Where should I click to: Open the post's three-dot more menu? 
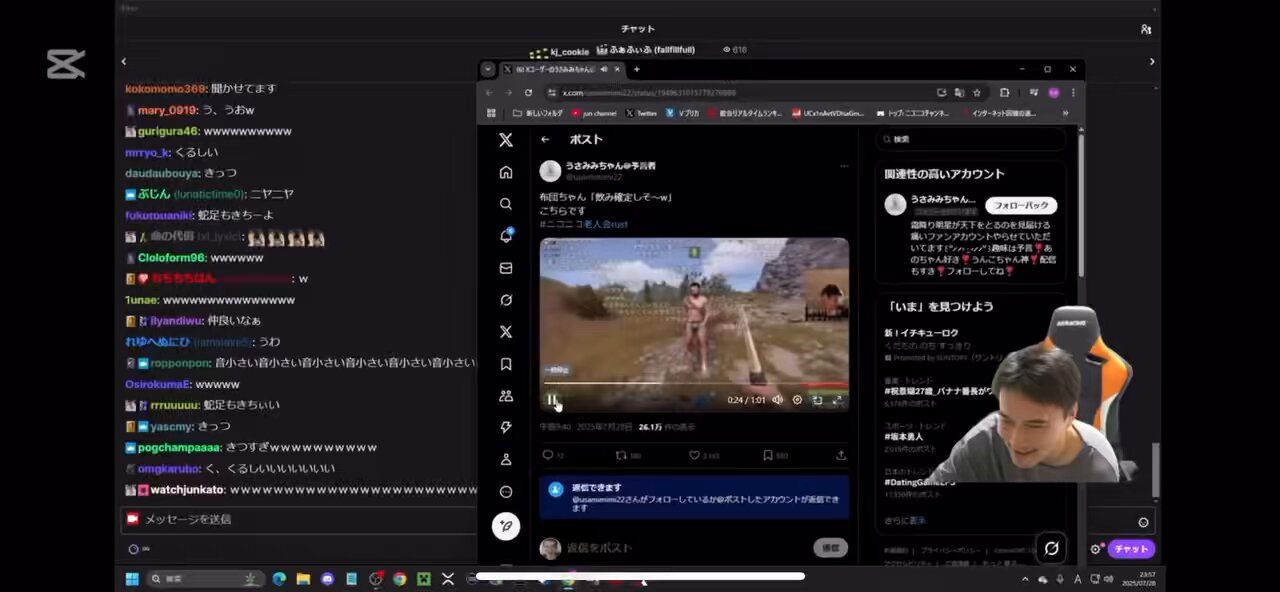click(x=844, y=166)
